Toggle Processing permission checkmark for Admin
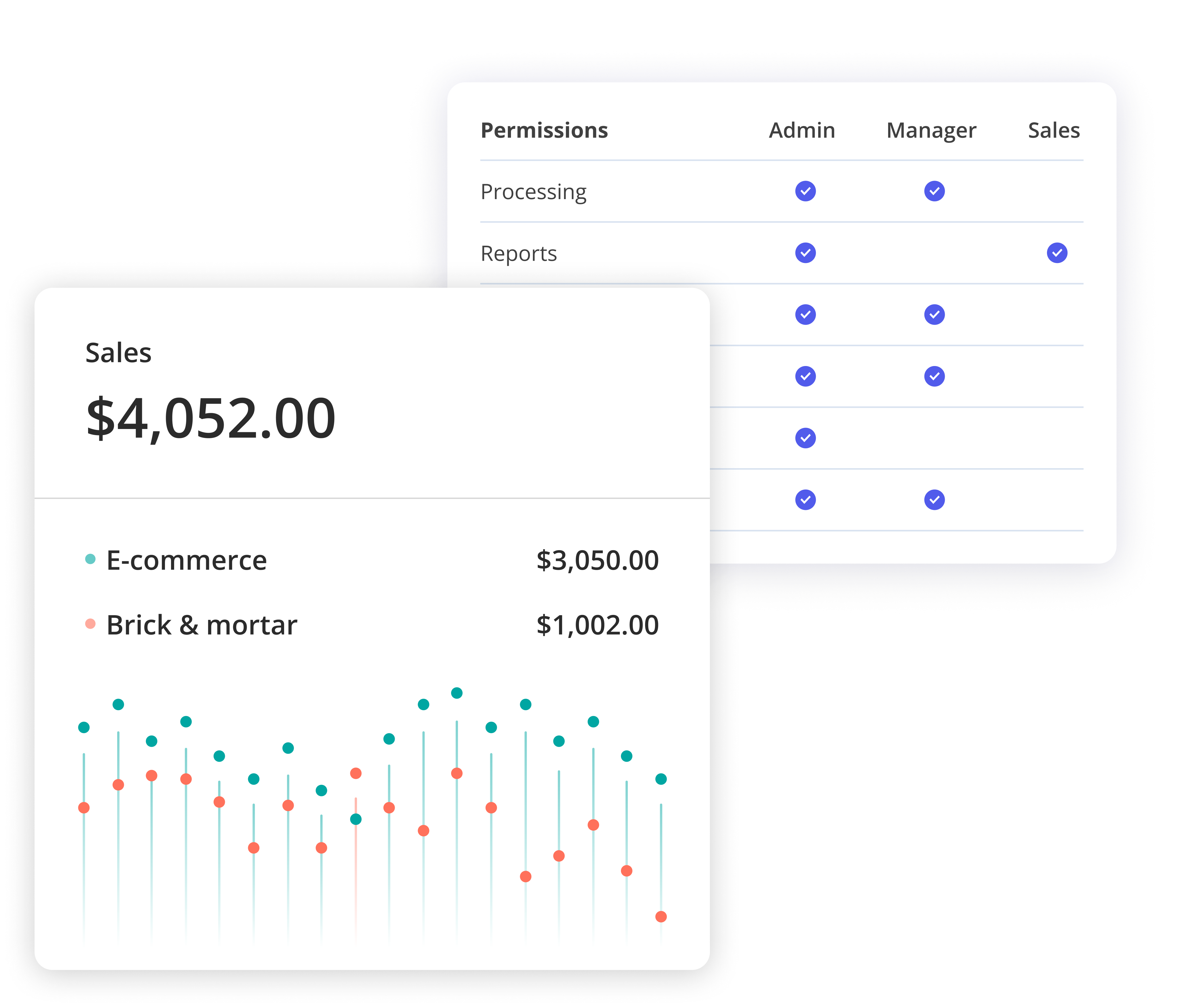Screen dimensions: 1199x1008 (x=805, y=191)
